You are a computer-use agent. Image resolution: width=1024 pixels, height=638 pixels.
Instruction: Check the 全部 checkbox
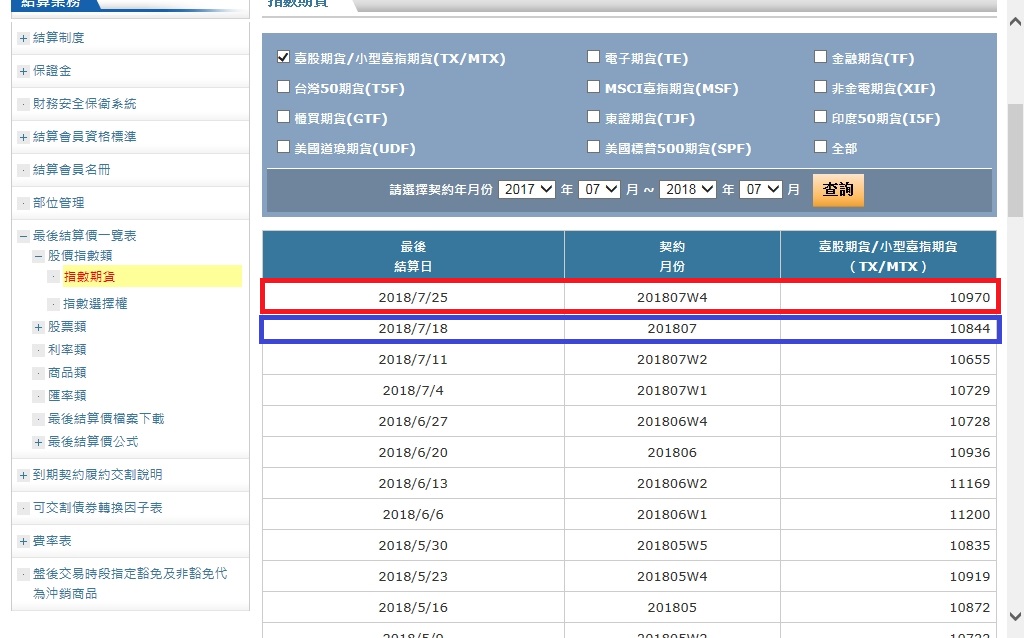coord(820,147)
